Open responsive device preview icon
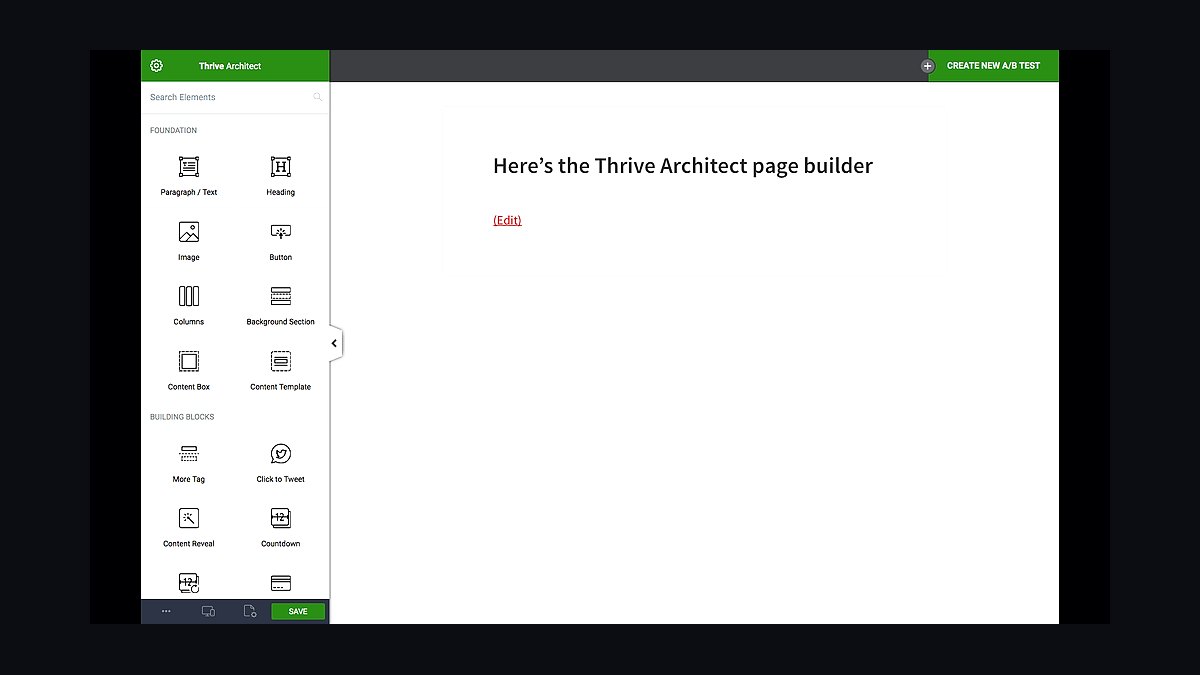Image resolution: width=1200 pixels, height=675 pixels. pyautogui.click(x=208, y=611)
